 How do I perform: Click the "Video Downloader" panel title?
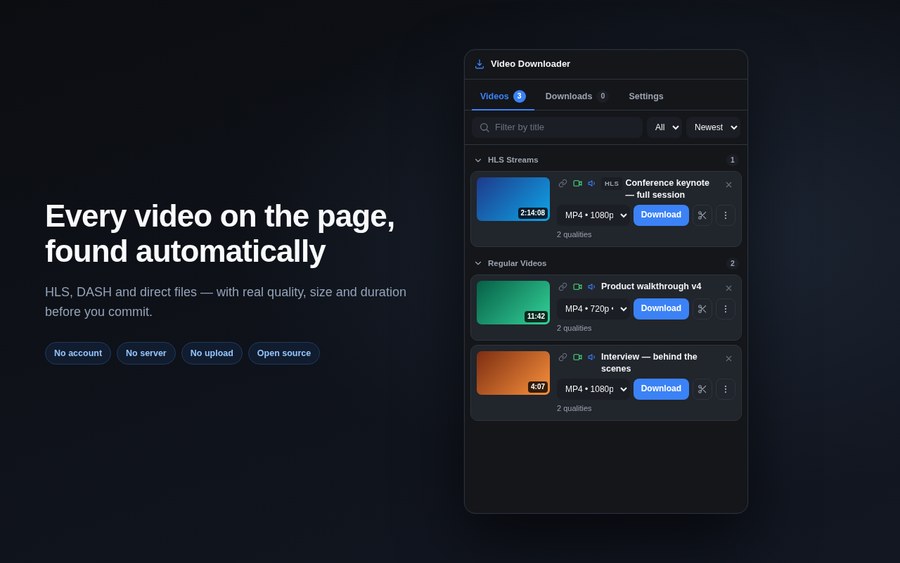(530, 64)
